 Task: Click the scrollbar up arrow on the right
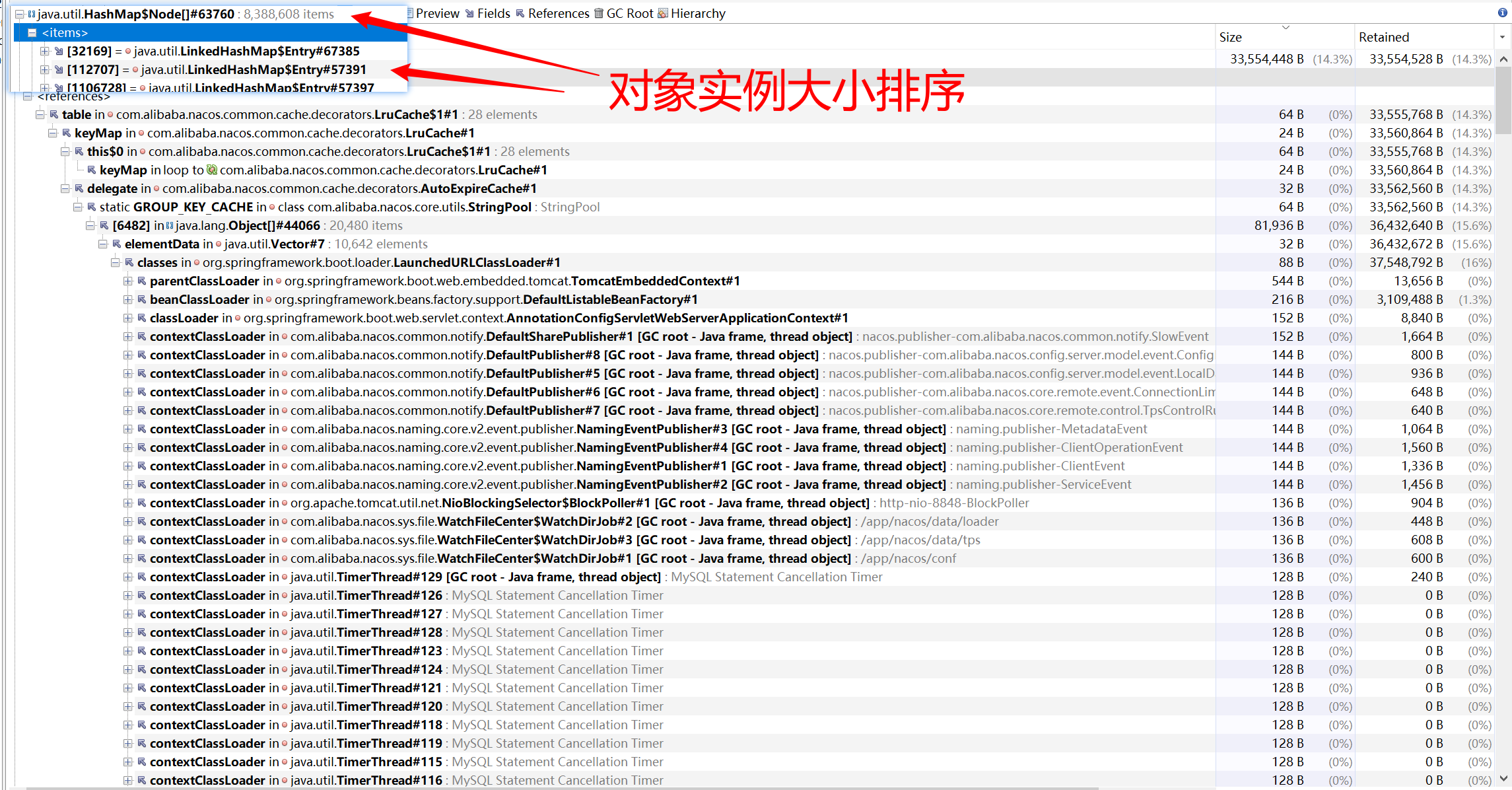point(1503,59)
